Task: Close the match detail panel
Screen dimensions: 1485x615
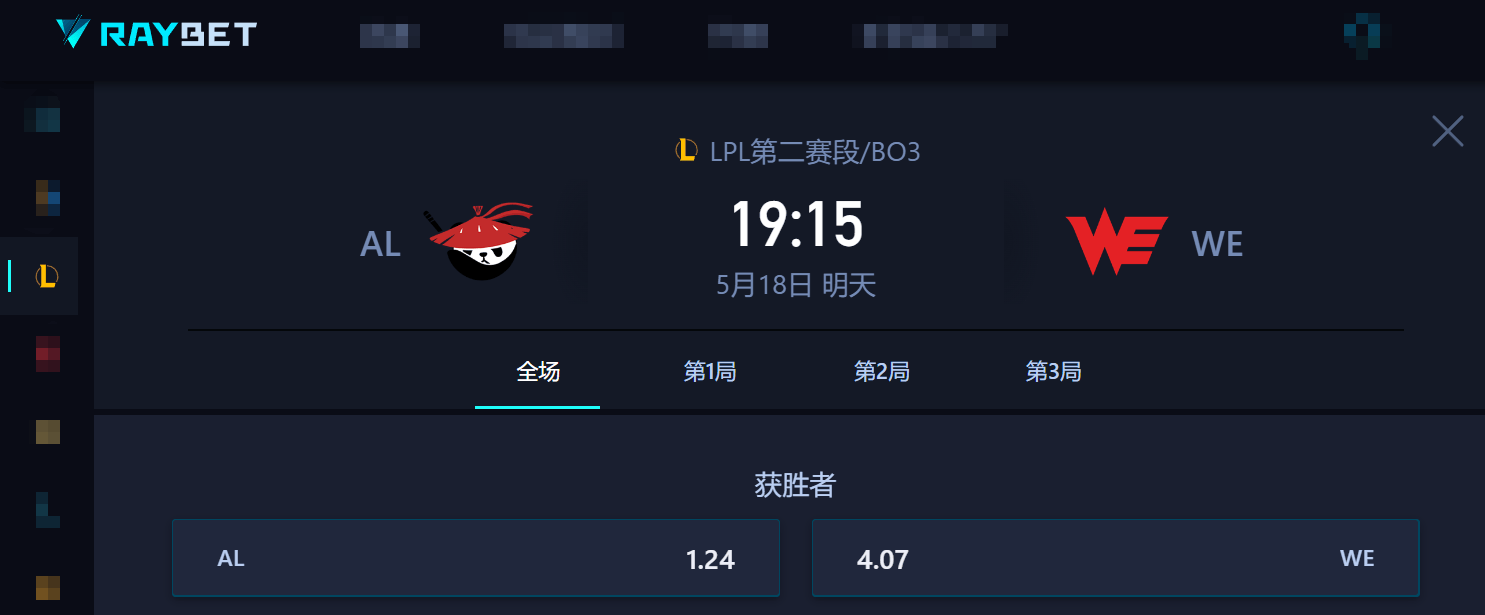Action: point(1447,131)
